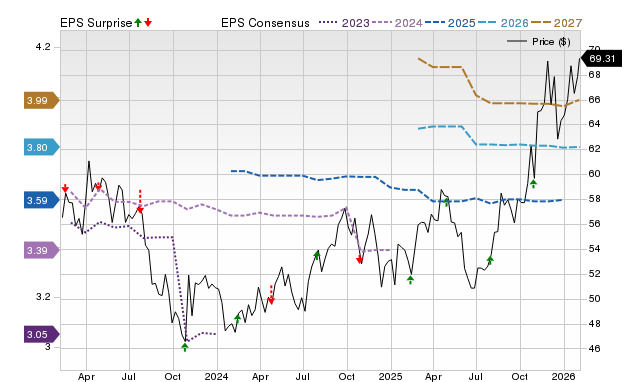Image resolution: width=640 pixels, height=382 pixels.
Task: Click the 2027 EPS consensus legend entry
Action: [556, 23]
